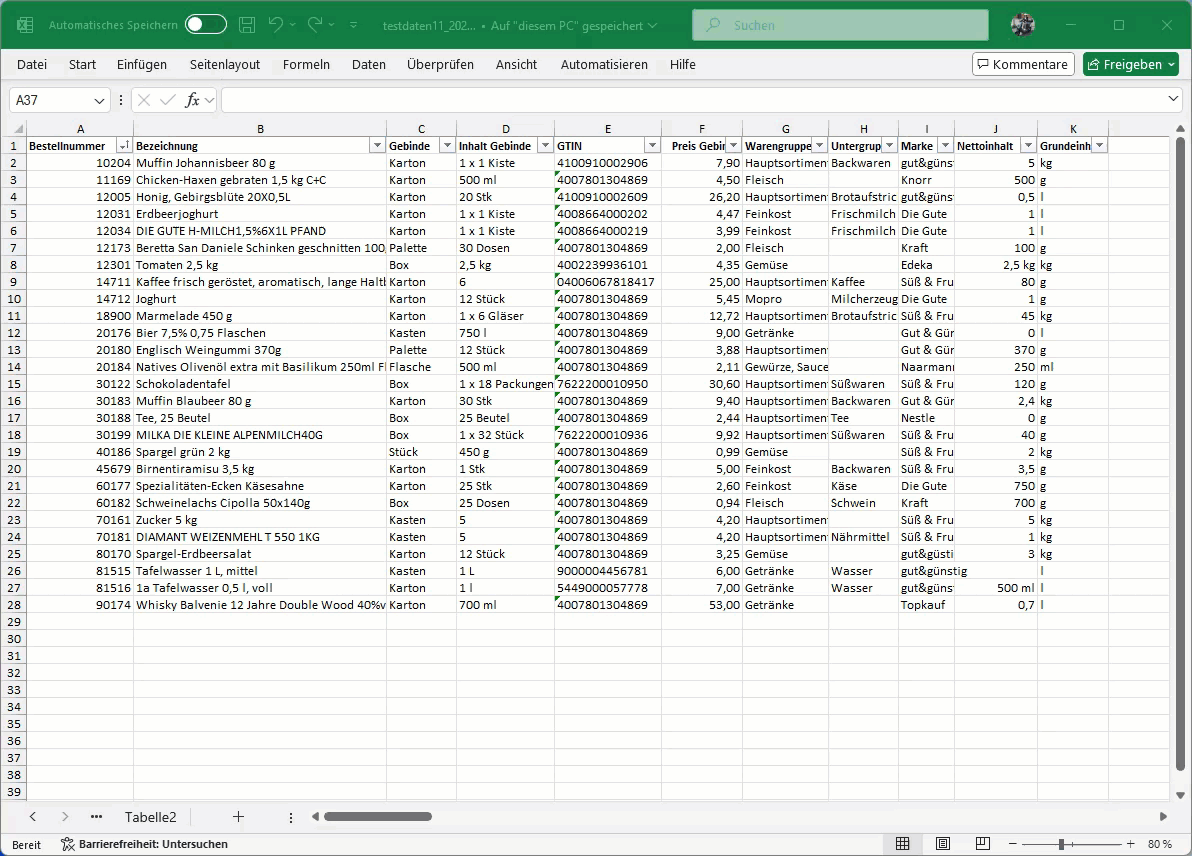Click the insert function fx icon
Screen dimensions: 1192x856
(x=192, y=100)
